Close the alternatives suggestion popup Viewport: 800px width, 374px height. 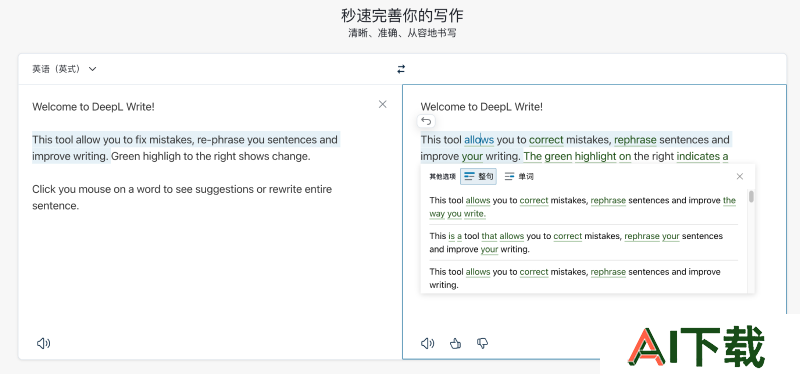[x=740, y=177]
